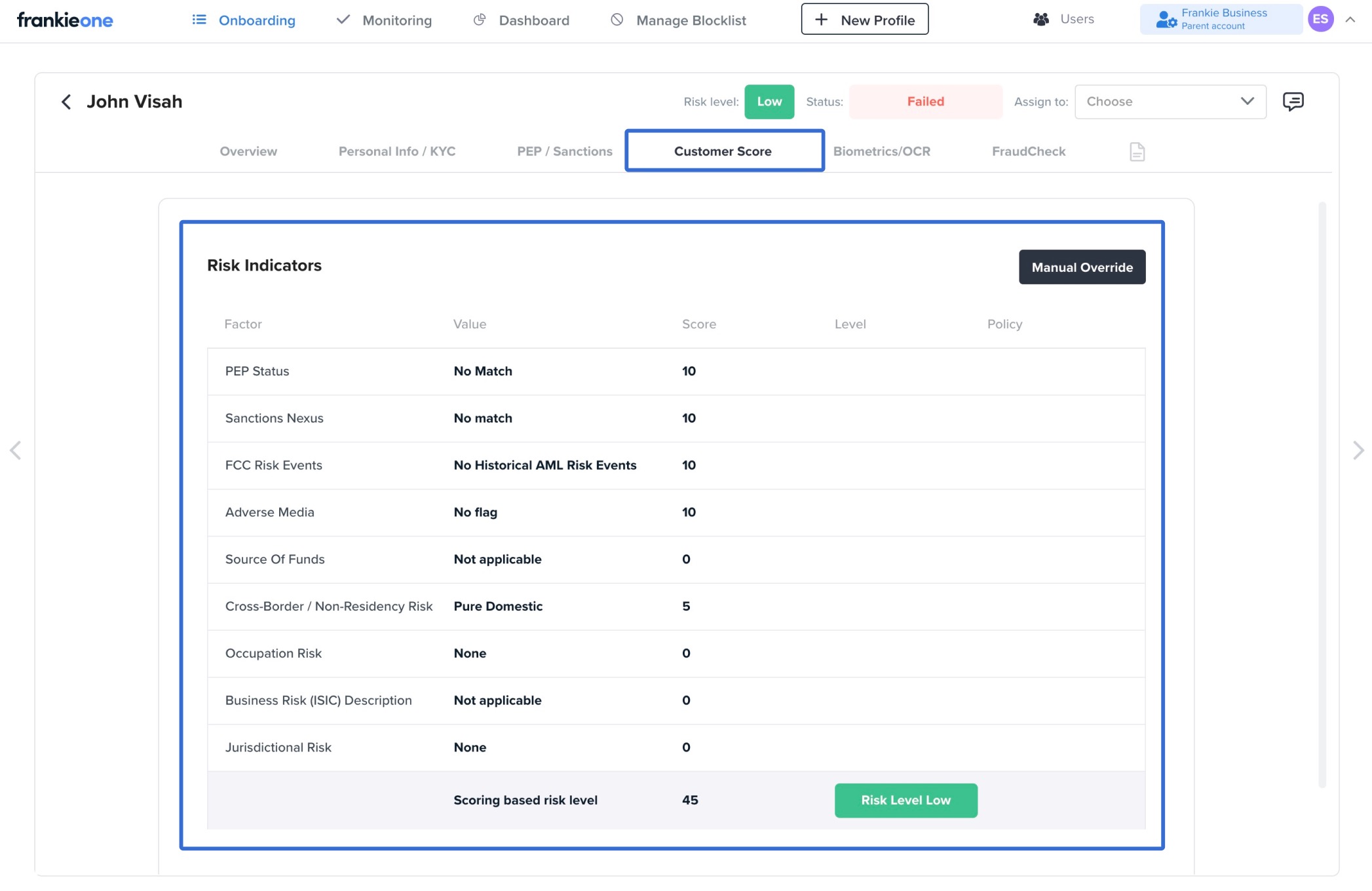Open the comments speech bubble icon
The width and height of the screenshot is (1372, 891).
click(x=1293, y=102)
